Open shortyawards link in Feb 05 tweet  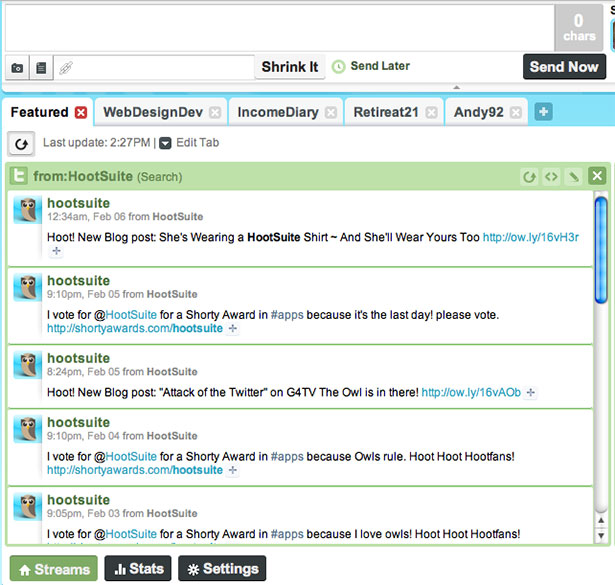tap(135, 329)
